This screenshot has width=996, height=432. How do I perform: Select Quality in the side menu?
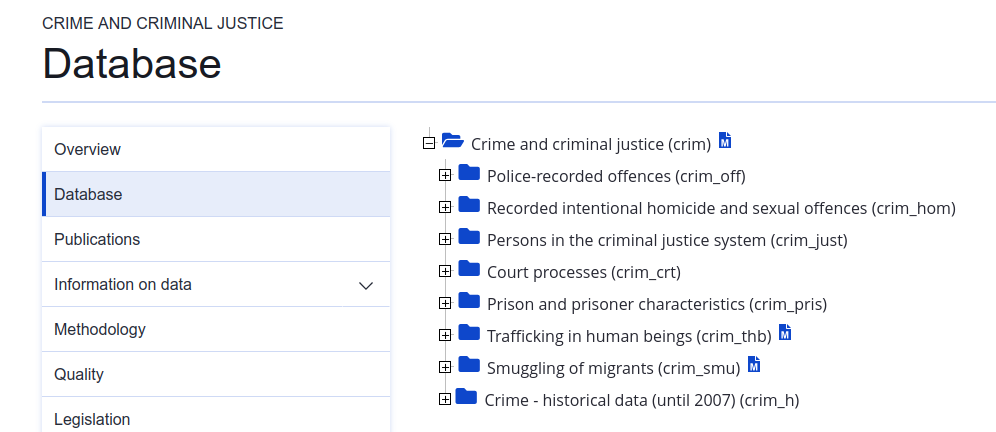(x=216, y=375)
